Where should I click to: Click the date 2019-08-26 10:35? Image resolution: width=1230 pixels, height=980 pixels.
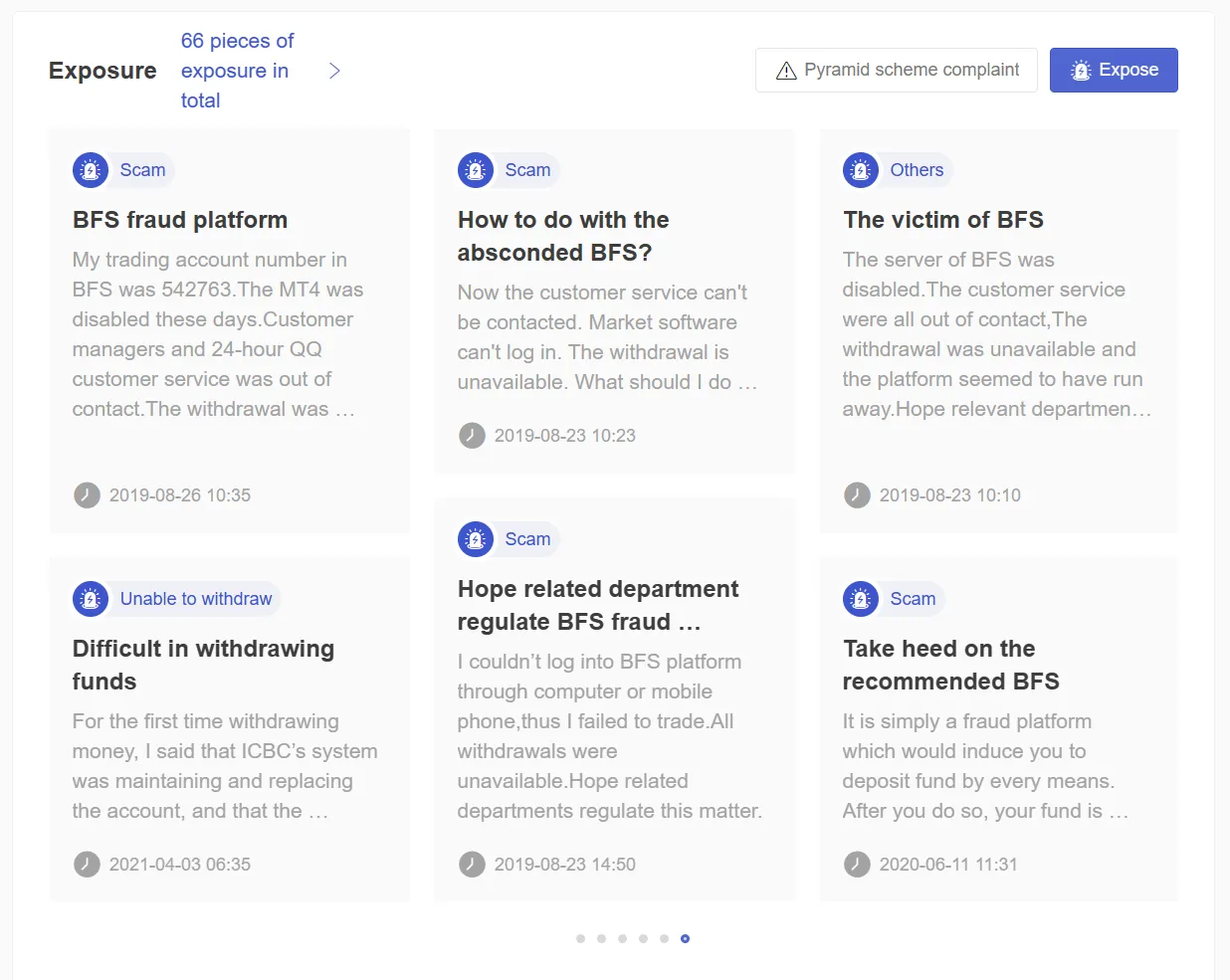coord(180,495)
